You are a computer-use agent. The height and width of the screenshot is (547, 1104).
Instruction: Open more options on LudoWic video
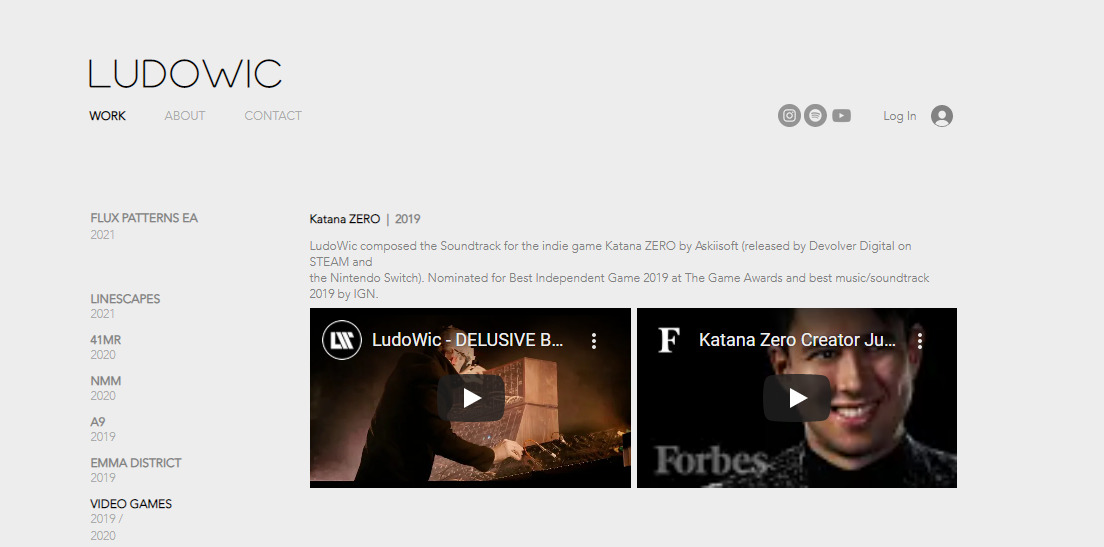click(594, 341)
